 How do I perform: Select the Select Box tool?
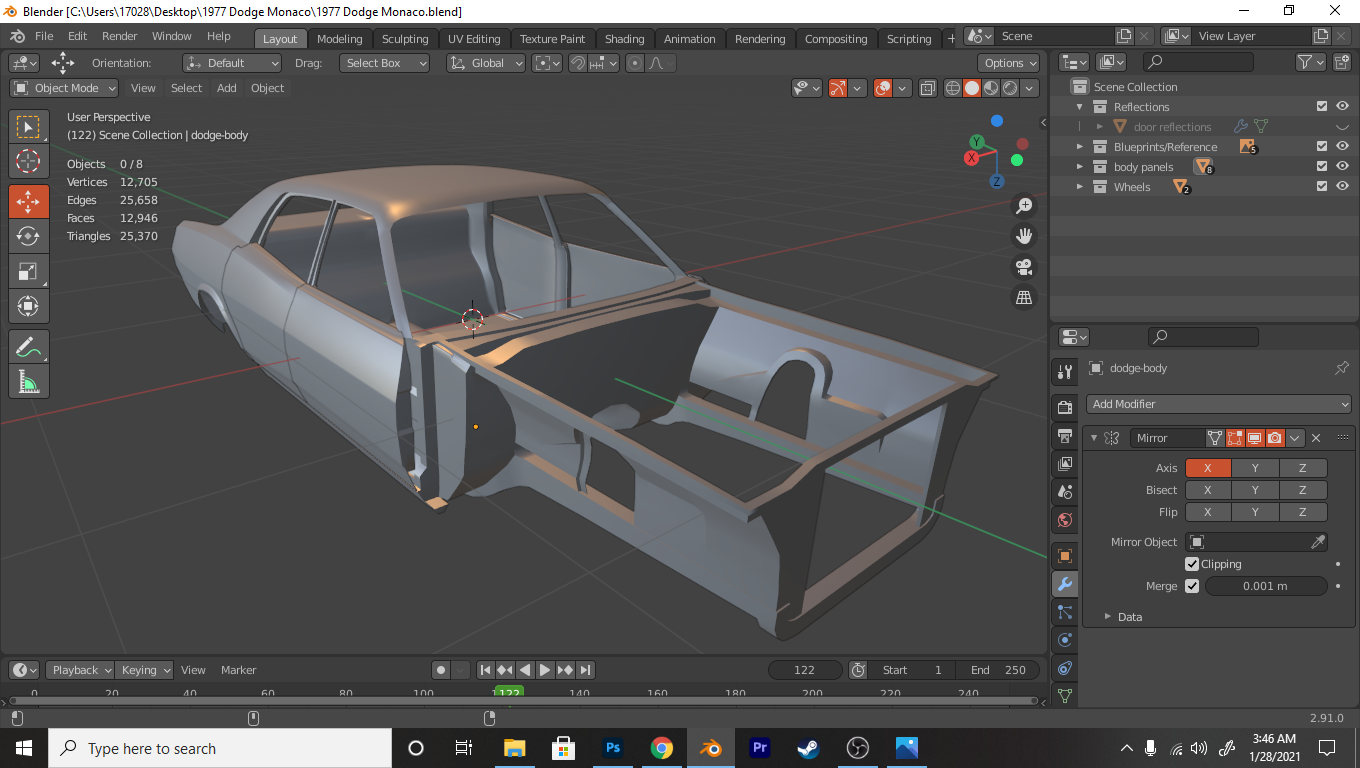pos(28,127)
